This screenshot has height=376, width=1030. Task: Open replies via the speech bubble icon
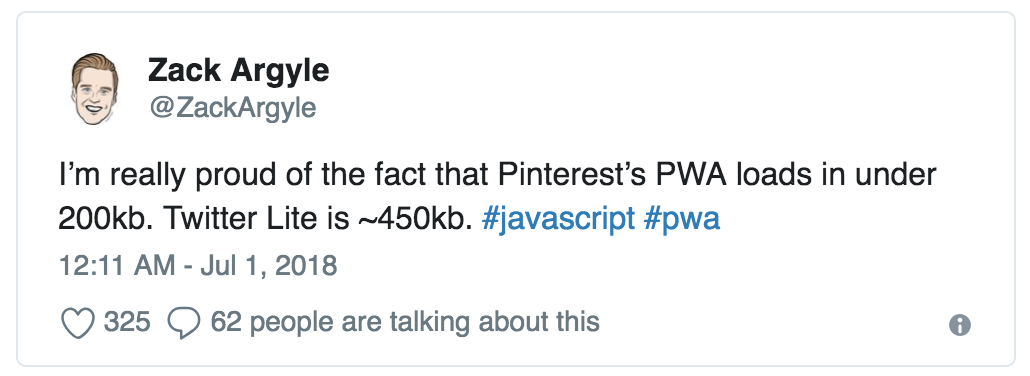coord(184,323)
